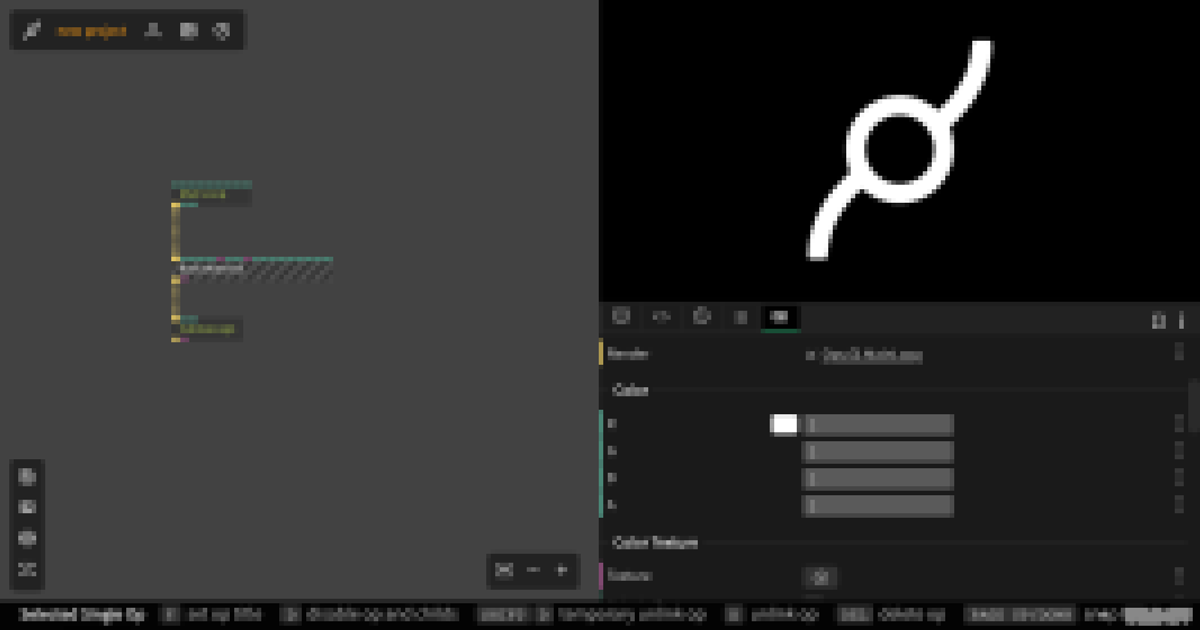This screenshot has height=630, width=1200.
Task: Collapse the Color section header
Action: (631, 391)
